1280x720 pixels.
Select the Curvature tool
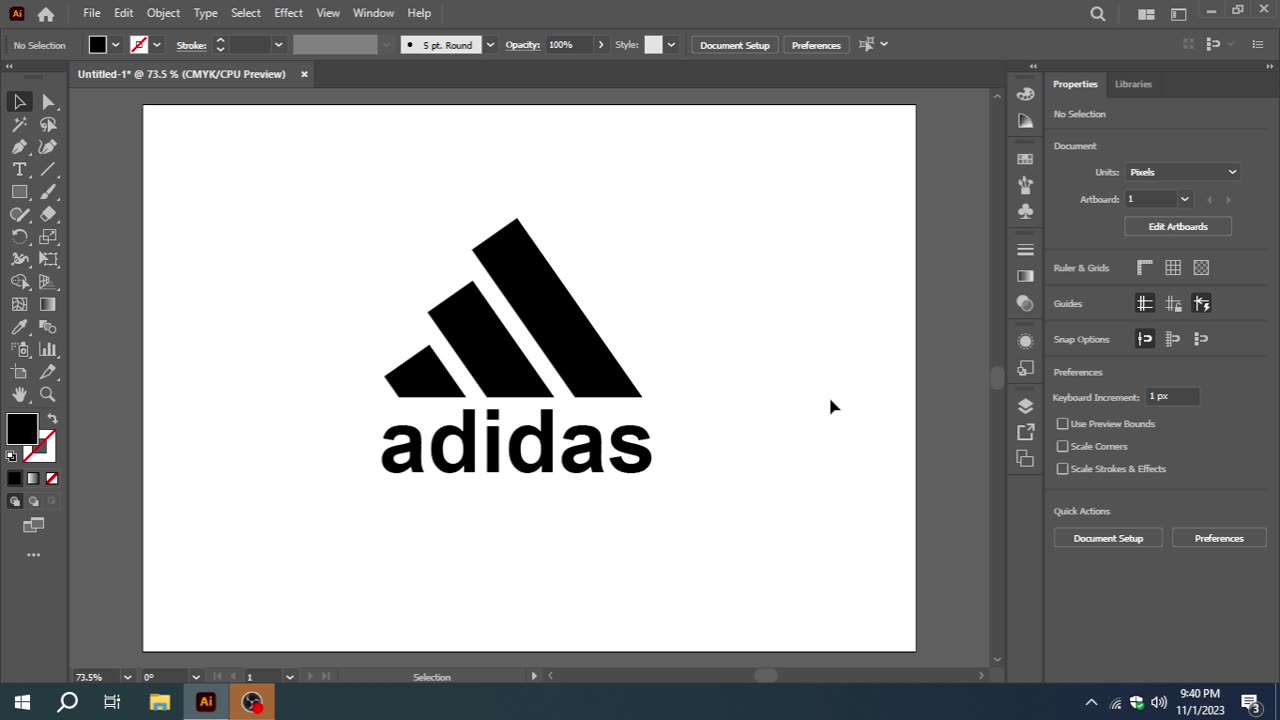click(48, 147)
